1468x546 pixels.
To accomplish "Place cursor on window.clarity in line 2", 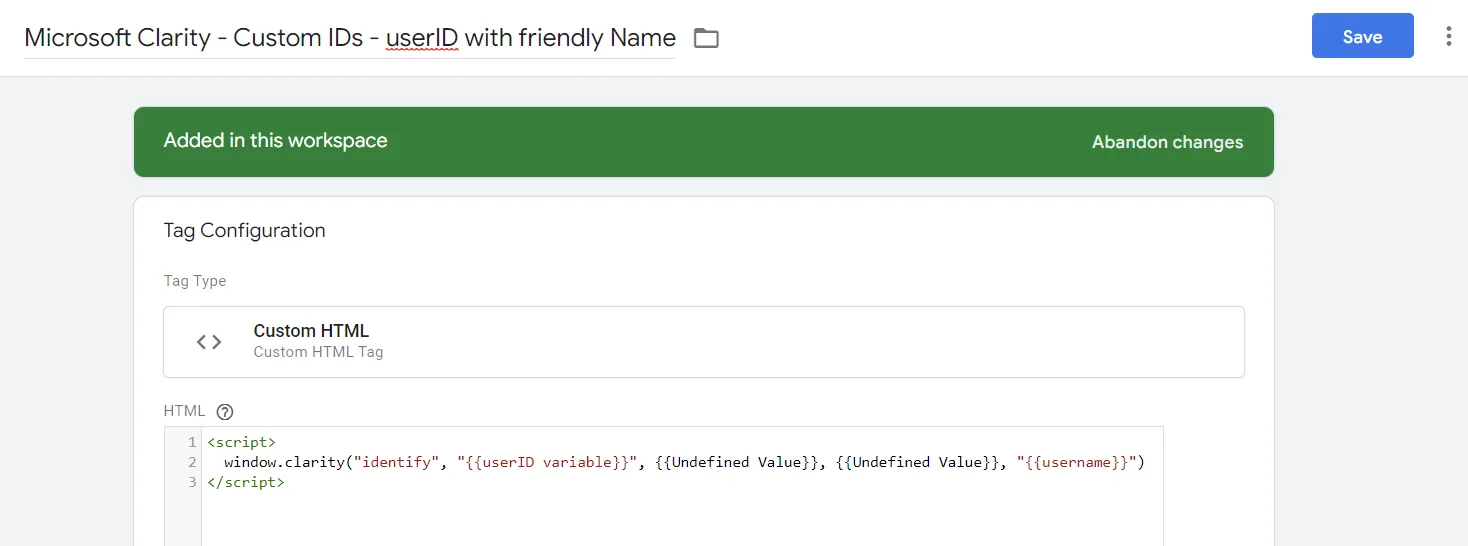I will pos(282,462).
